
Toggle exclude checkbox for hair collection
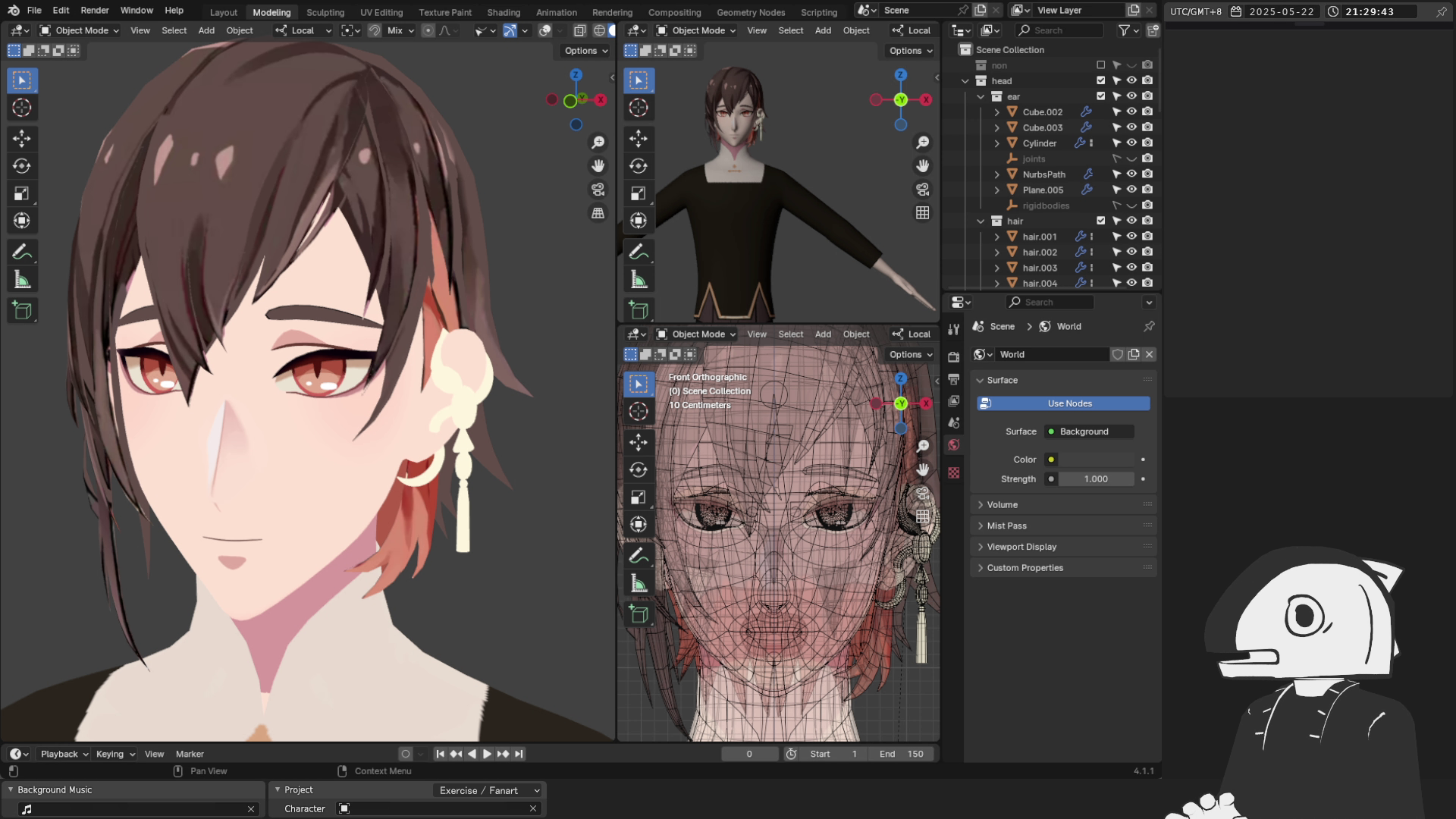coord(1101,221)
